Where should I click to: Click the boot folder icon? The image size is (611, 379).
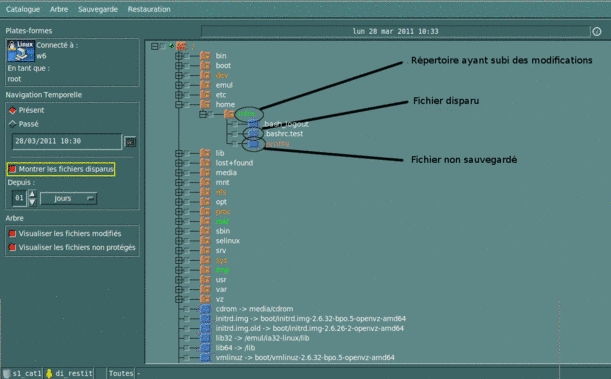[x=205, y=65]
